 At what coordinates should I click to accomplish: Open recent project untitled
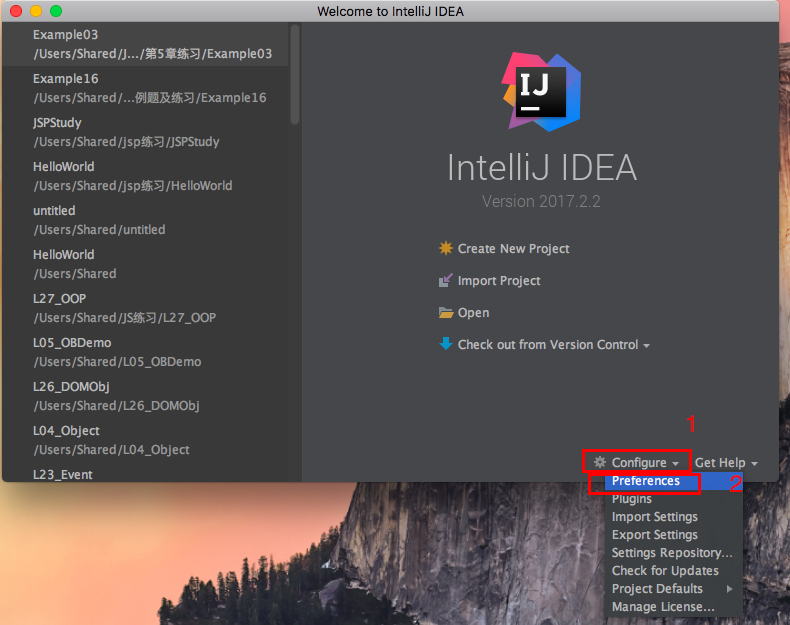click(x=145, y=220)
